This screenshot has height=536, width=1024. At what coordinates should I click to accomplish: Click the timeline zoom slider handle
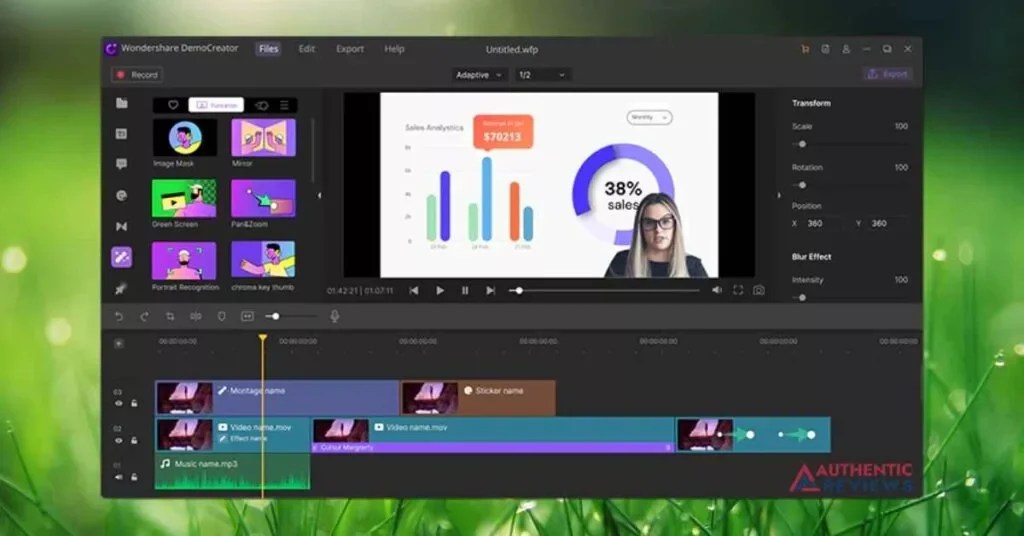[276, 317]
